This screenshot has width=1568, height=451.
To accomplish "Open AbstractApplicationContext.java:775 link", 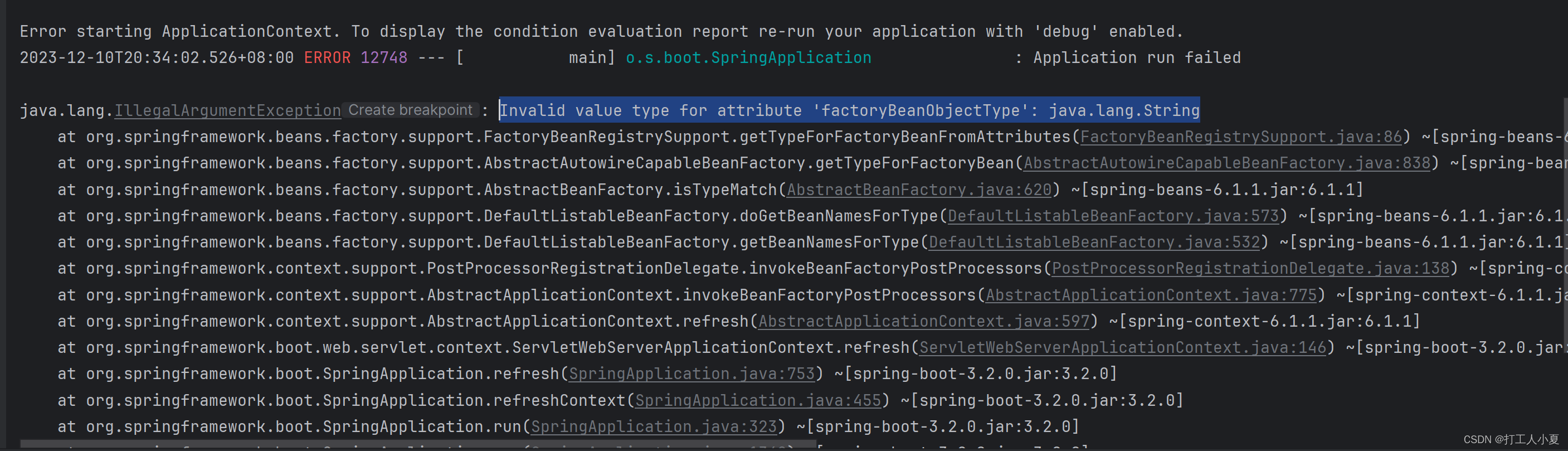I will (1151, 295).
